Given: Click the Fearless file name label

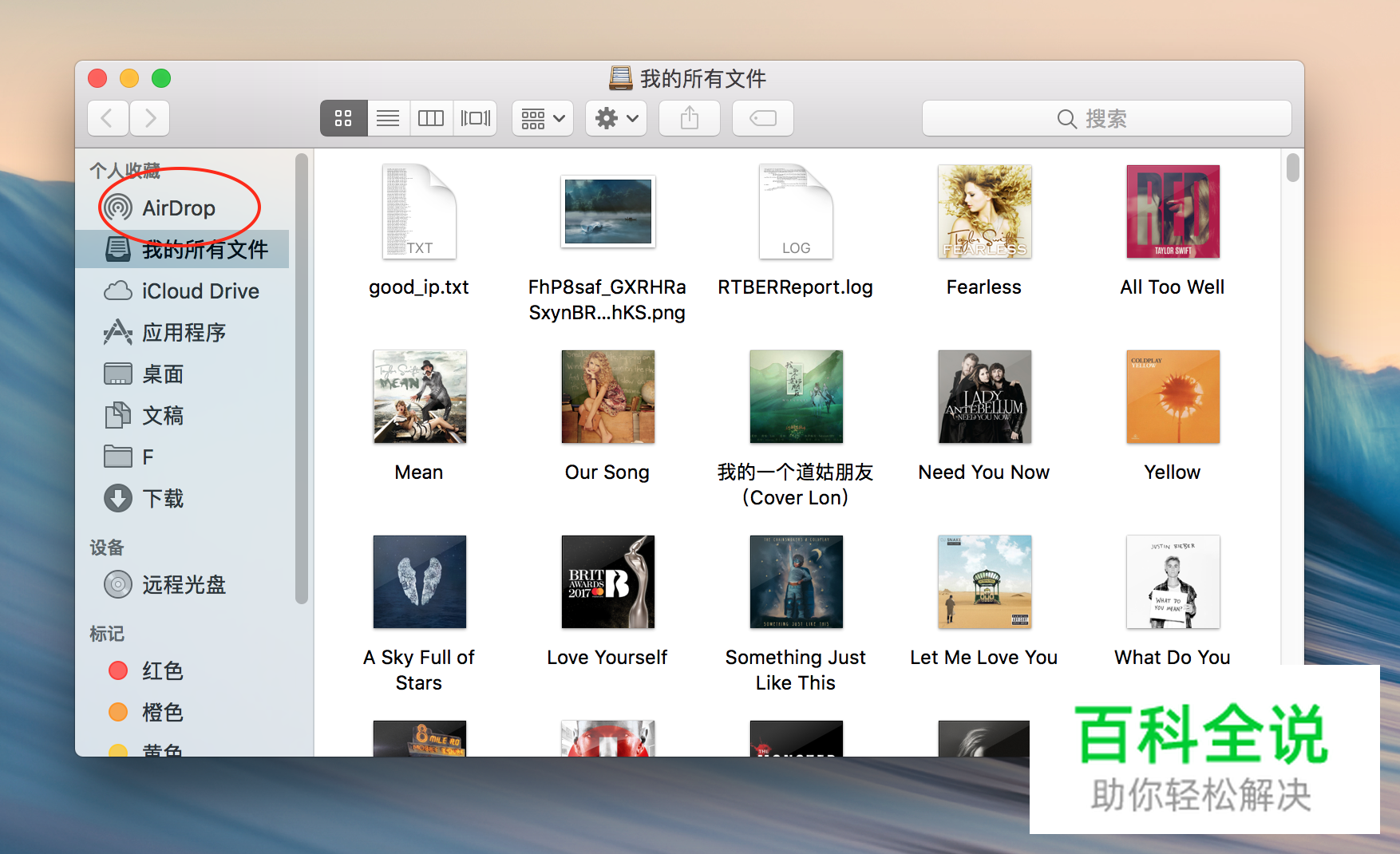Looking at the screenshot, I should coord(984,287).
